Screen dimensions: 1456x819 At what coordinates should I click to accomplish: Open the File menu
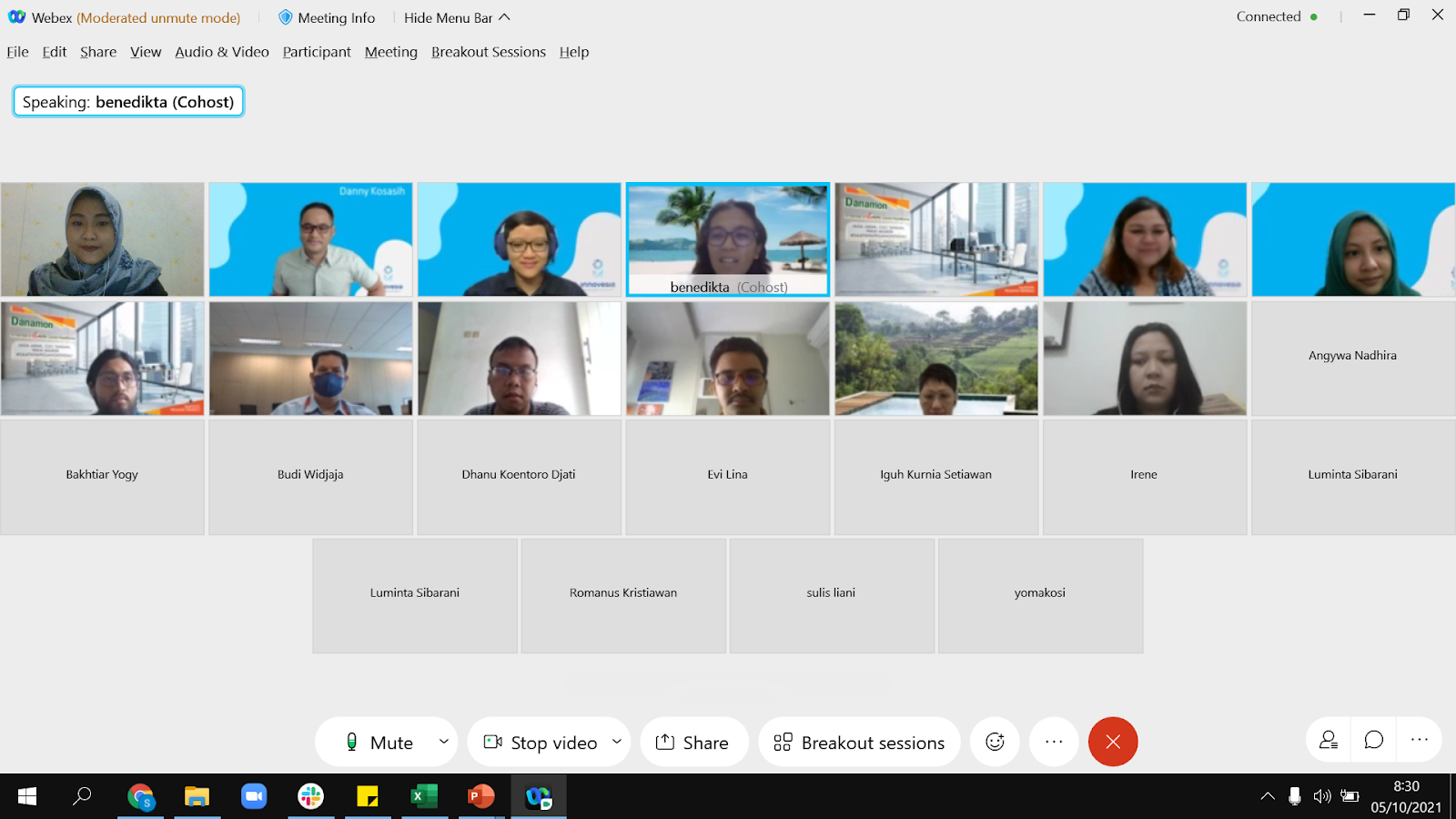point(17,52)
